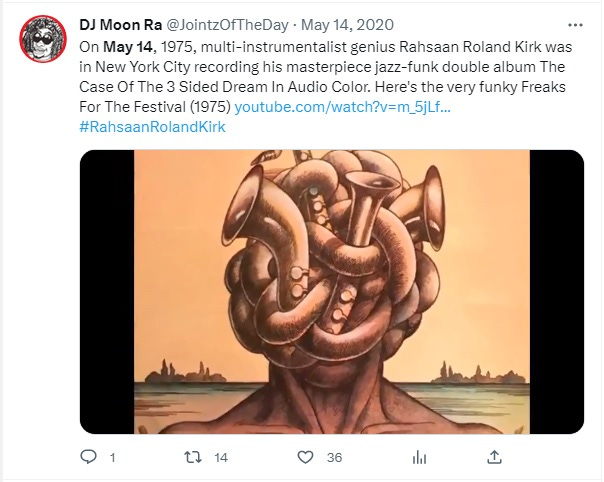604x482 pixels.
Task: Click the bold May 14 text in tweet
Action: (128, 47)
